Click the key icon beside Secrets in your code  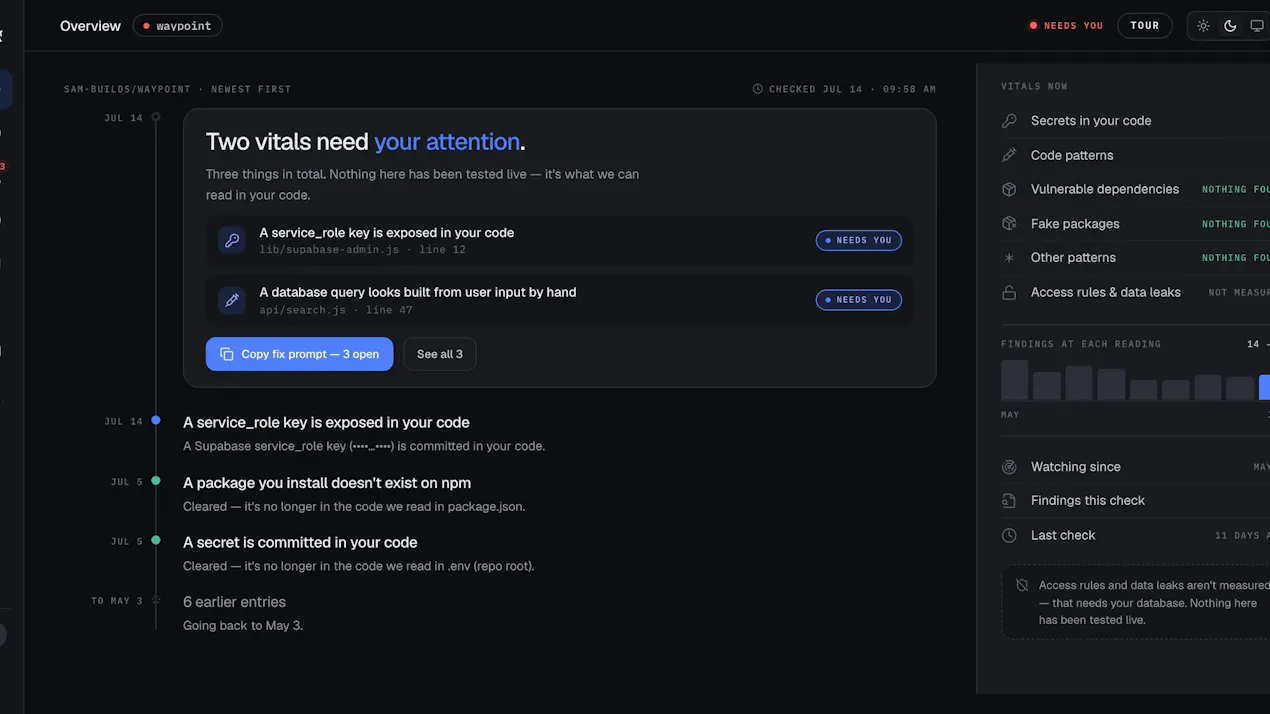pyautogui.click(x=1009, y=121)
